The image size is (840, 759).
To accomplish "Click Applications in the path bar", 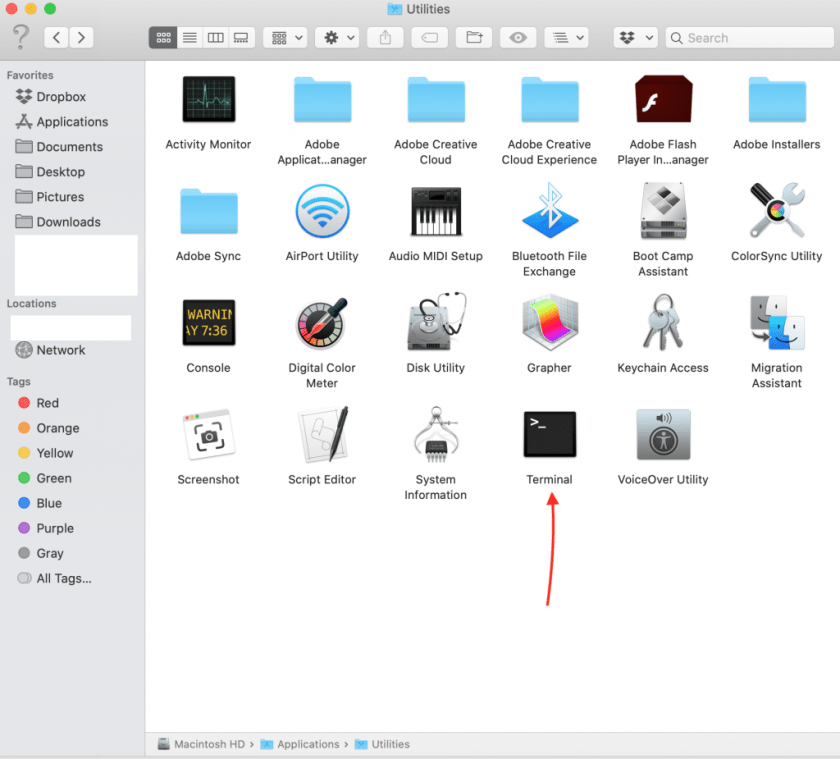I will (300, 744).
